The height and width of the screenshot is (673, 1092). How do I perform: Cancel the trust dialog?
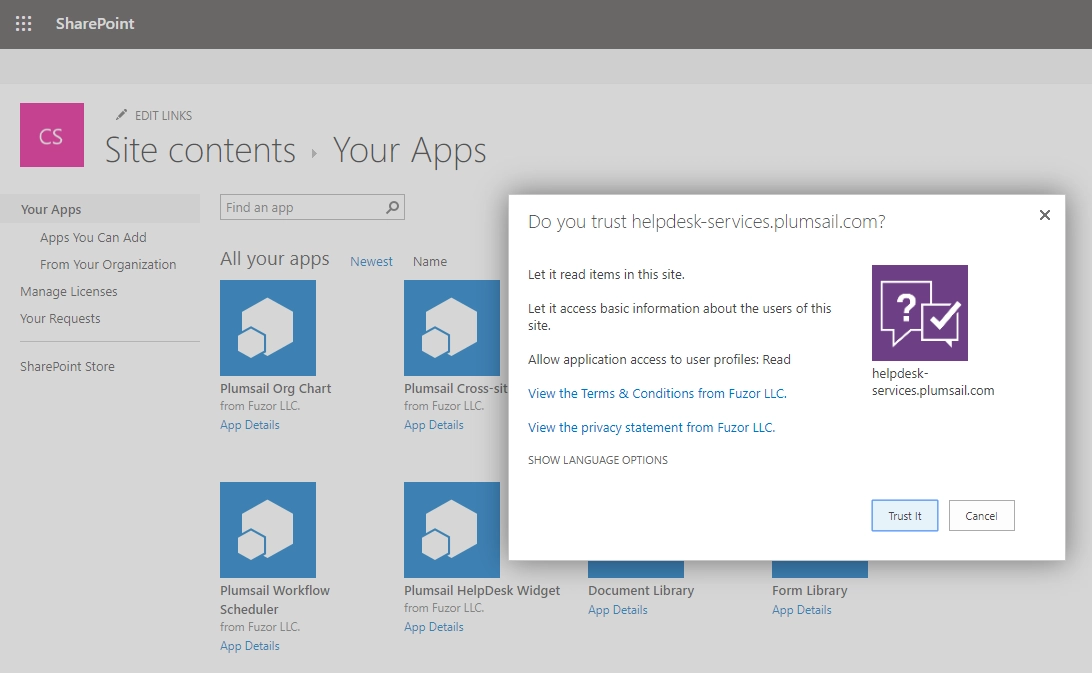click(x=981, y=516)
